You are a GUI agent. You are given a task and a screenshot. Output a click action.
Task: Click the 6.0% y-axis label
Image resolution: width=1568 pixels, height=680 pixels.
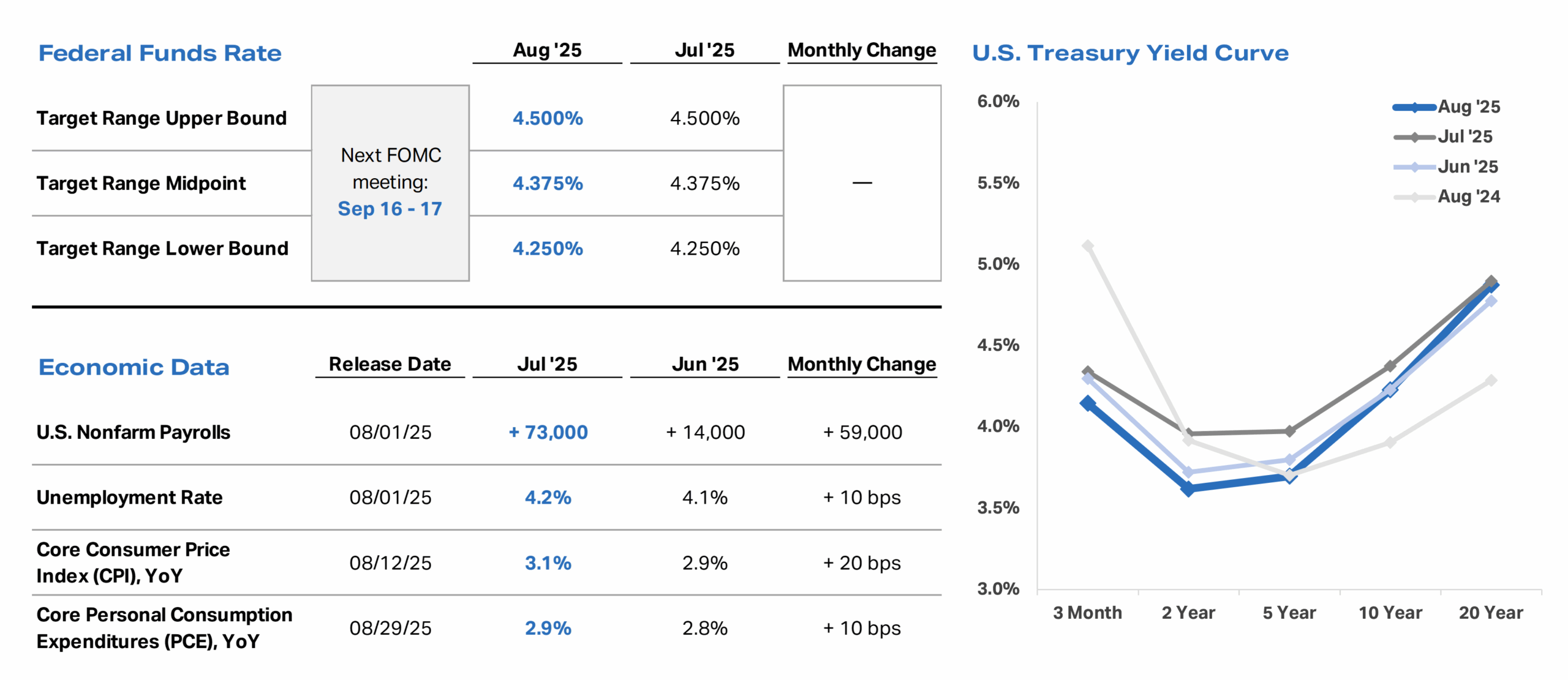(x=998, y=102)
